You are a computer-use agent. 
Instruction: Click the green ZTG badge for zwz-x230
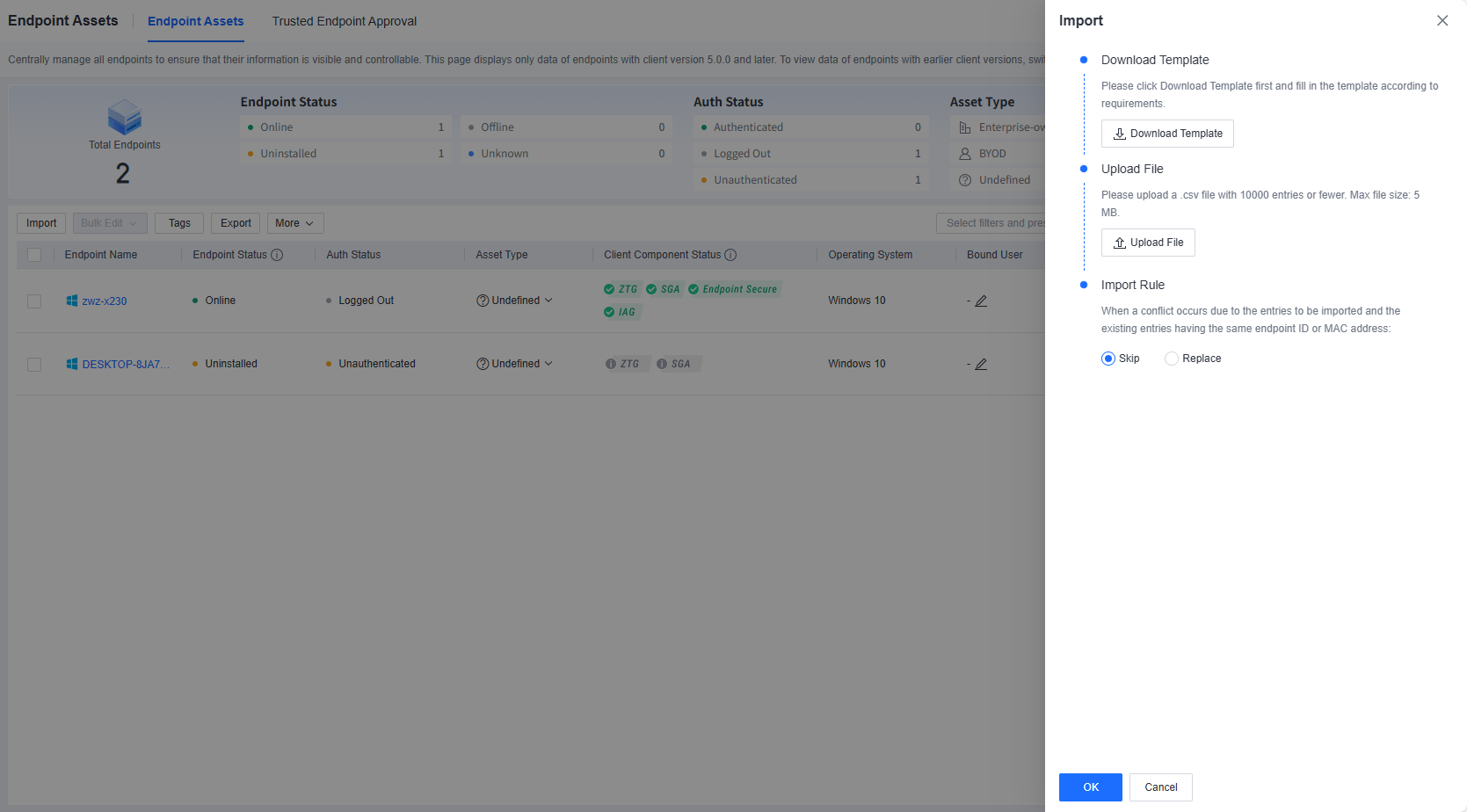pyautogui.click(x=621, y=289)
